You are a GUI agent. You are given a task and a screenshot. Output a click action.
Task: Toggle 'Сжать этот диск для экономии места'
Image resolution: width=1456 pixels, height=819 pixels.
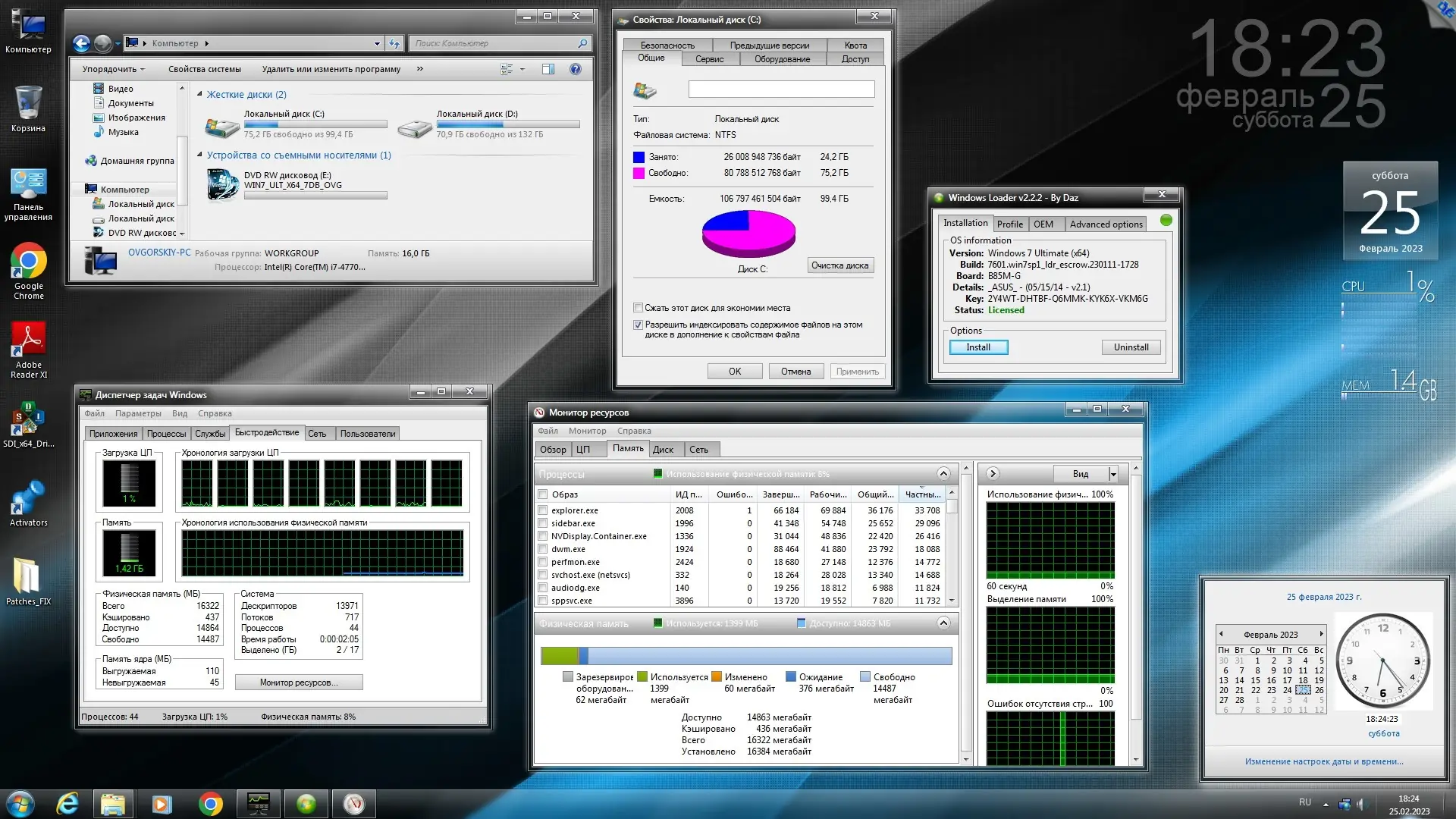638,308
